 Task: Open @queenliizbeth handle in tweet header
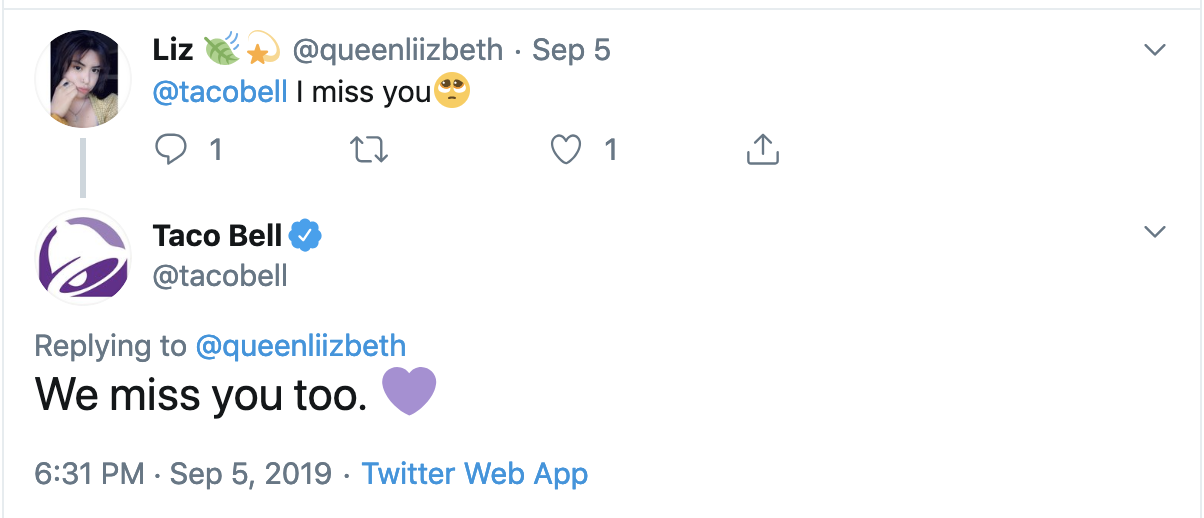pyautogui.click(x=396, y=49)
